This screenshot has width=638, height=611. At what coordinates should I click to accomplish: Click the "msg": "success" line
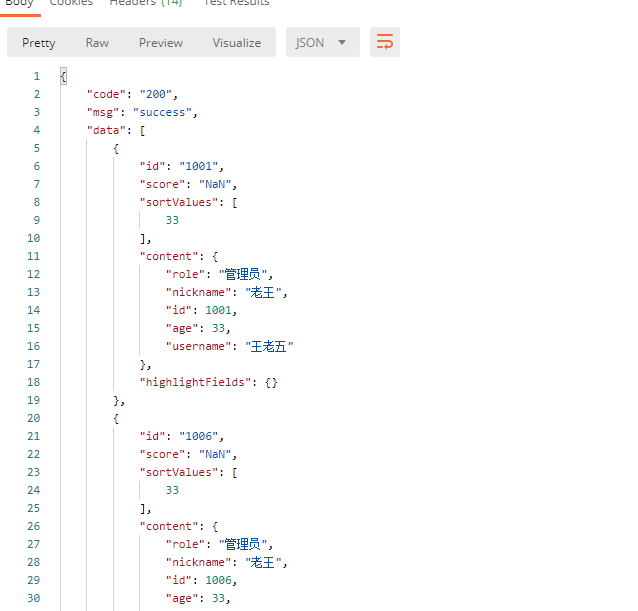point(142,112)
